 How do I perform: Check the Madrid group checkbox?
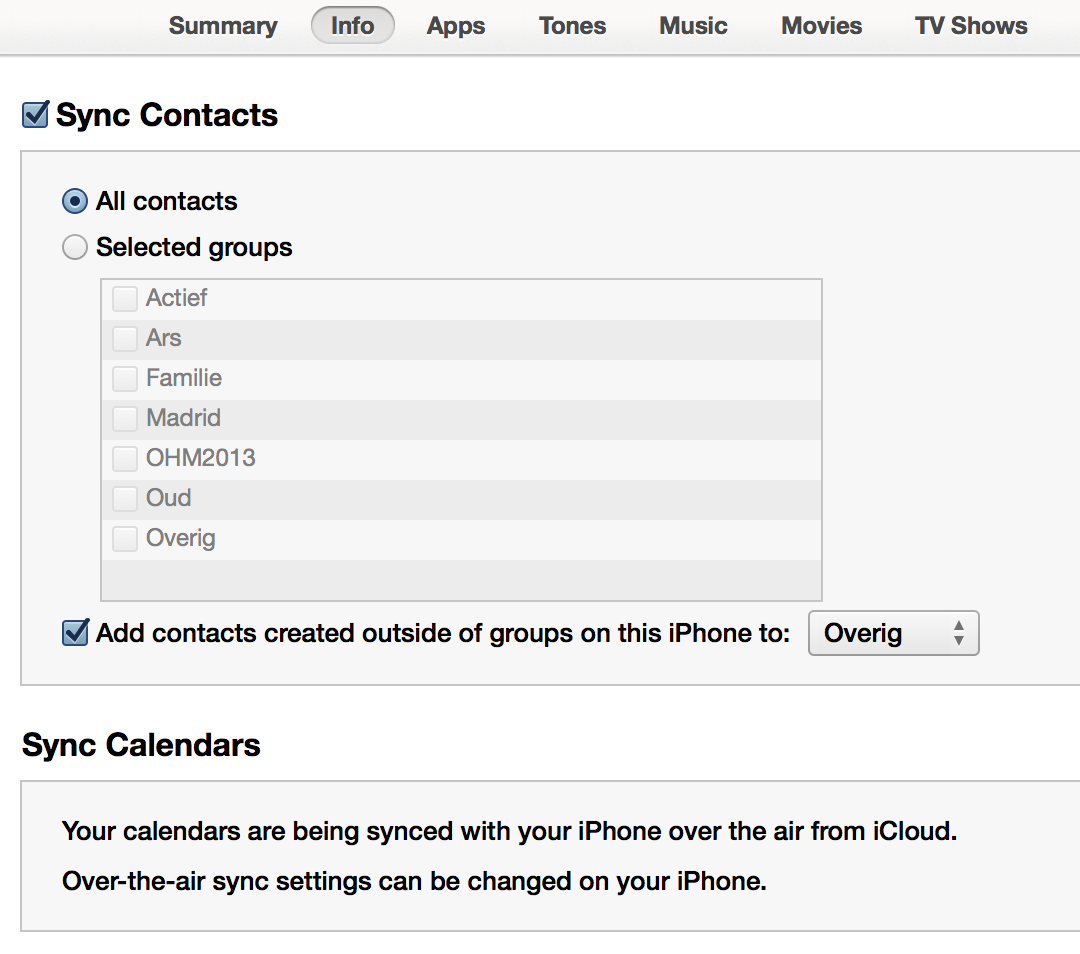click(125, 418)
